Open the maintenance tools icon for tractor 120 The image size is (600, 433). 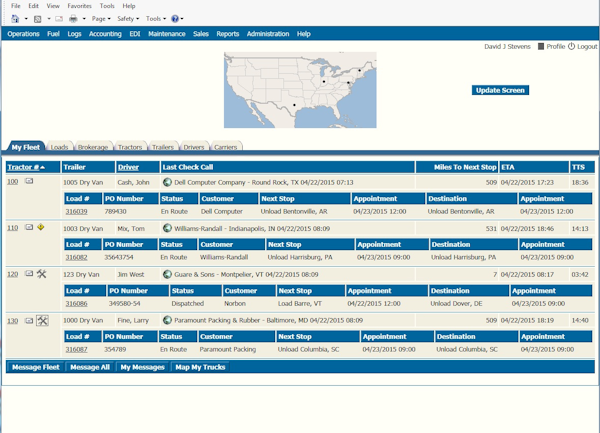[x=42, y=274]
